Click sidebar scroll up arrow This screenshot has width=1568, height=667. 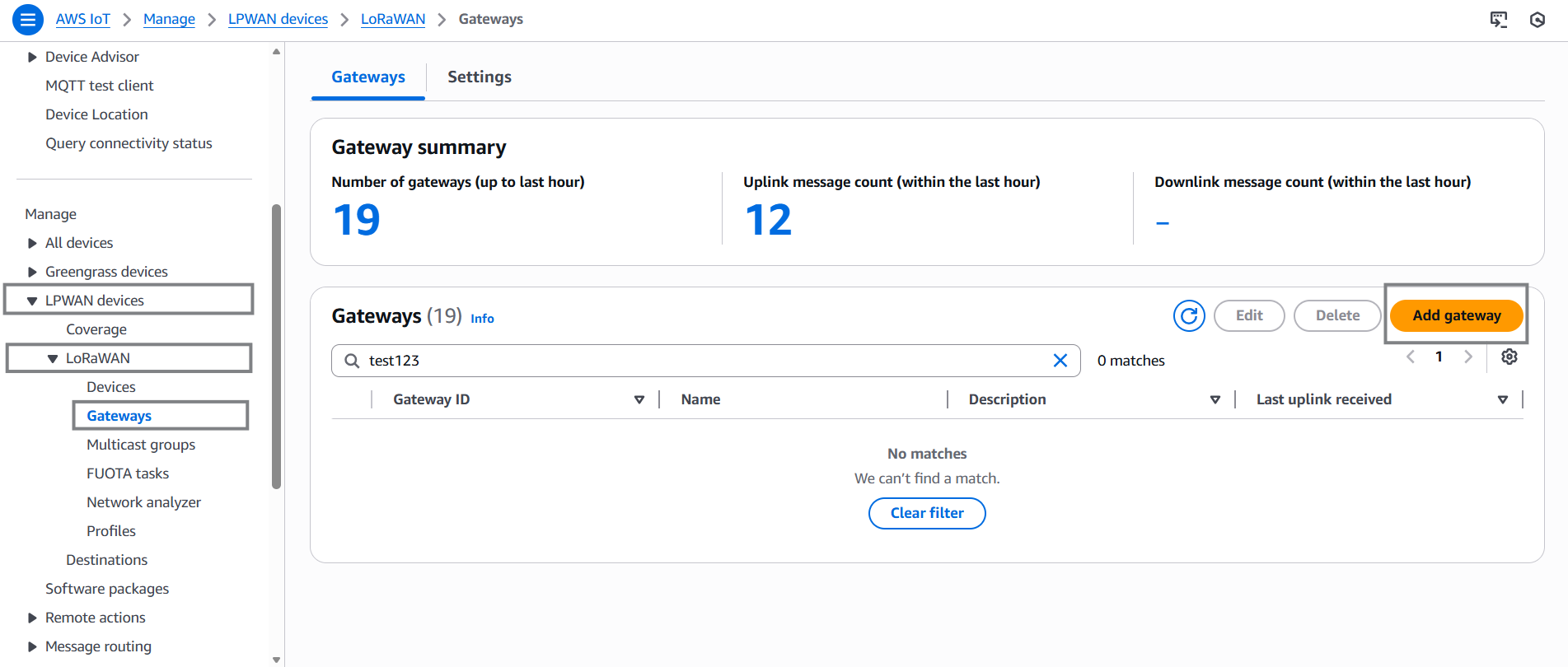point(276,52)
